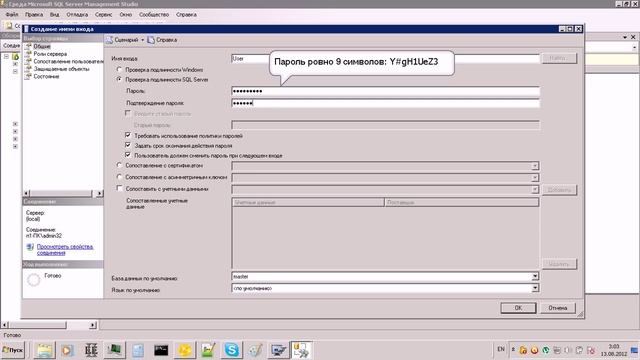This screenshot has height=360, width=640.
Task: Click the Сценарий script icon in dialog toolbar
Action: click(x=109, y=40)
